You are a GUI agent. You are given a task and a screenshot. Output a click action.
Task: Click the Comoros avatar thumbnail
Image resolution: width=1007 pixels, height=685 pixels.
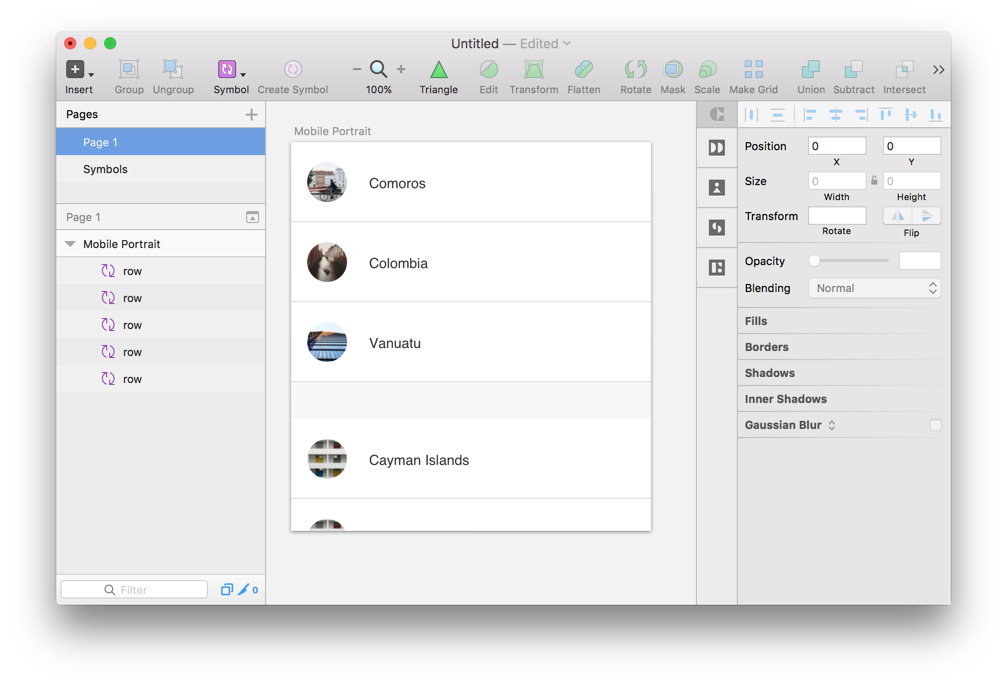coord(327,182)
